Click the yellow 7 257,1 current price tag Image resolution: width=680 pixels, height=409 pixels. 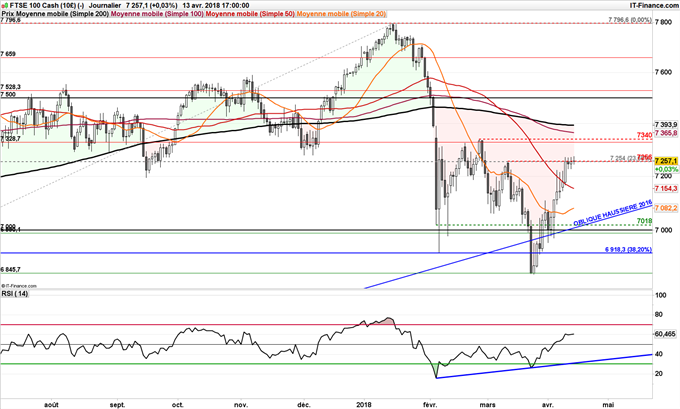coord(666,161)
